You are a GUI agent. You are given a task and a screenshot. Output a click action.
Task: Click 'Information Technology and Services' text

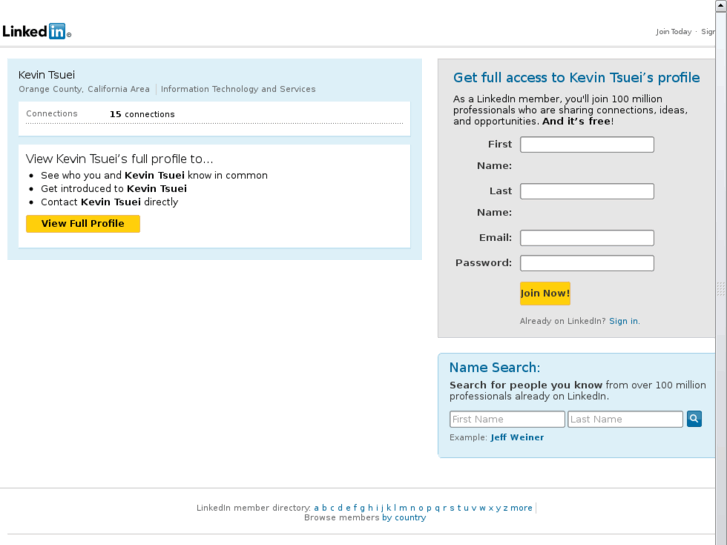click(x=238, y=89)
